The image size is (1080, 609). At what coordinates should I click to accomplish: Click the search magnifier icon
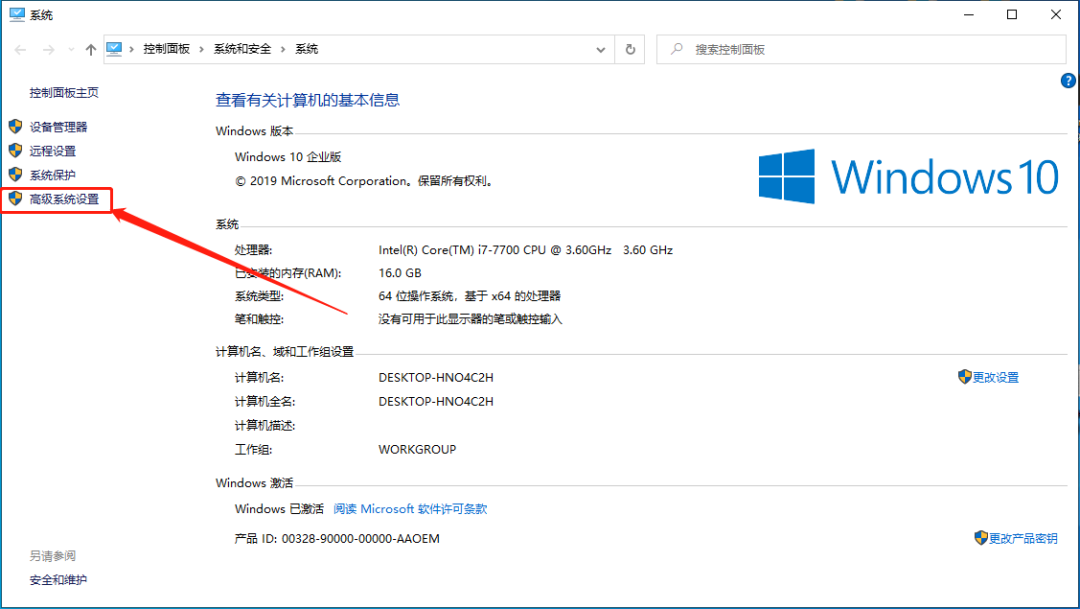[677, 49]
